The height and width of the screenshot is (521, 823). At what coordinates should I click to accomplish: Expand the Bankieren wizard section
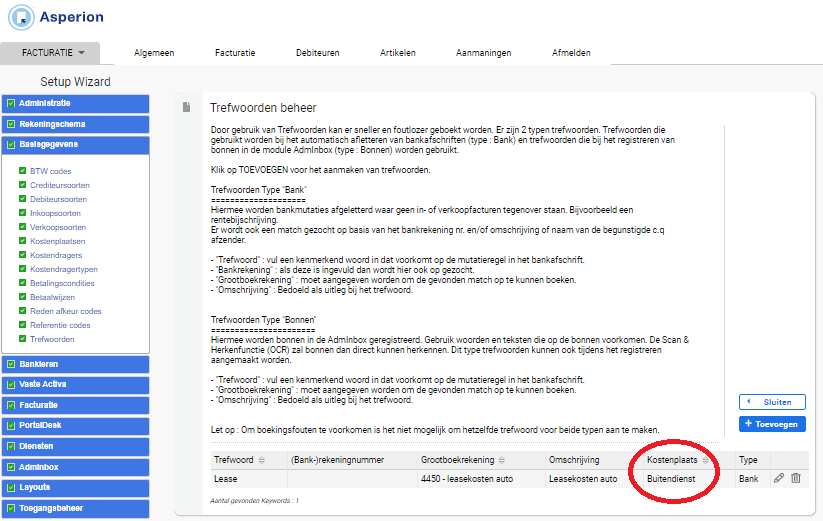click(76, 364)
